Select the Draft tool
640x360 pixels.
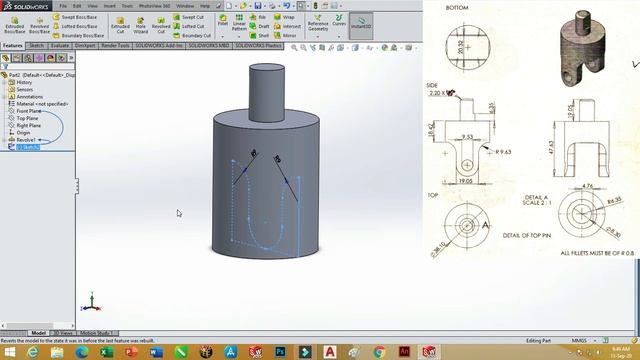click(x=259, y=26)
